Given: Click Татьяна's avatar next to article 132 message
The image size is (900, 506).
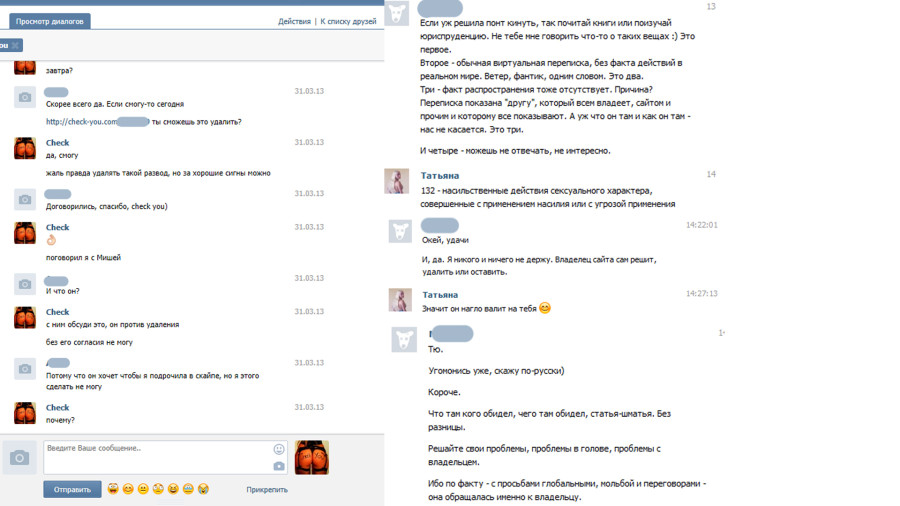Looking at the screenshot, I should click(397, 181).
